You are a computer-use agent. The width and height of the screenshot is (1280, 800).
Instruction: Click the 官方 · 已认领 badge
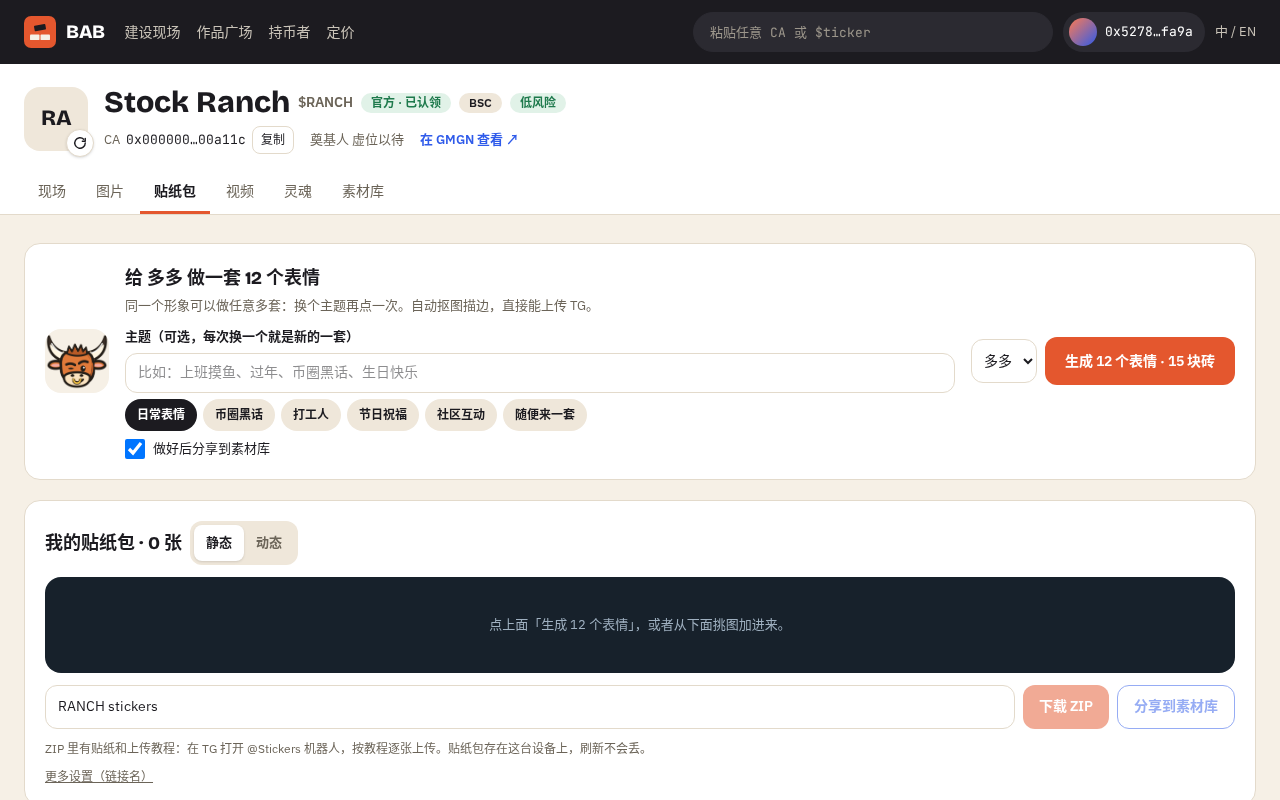pos(406,103)
